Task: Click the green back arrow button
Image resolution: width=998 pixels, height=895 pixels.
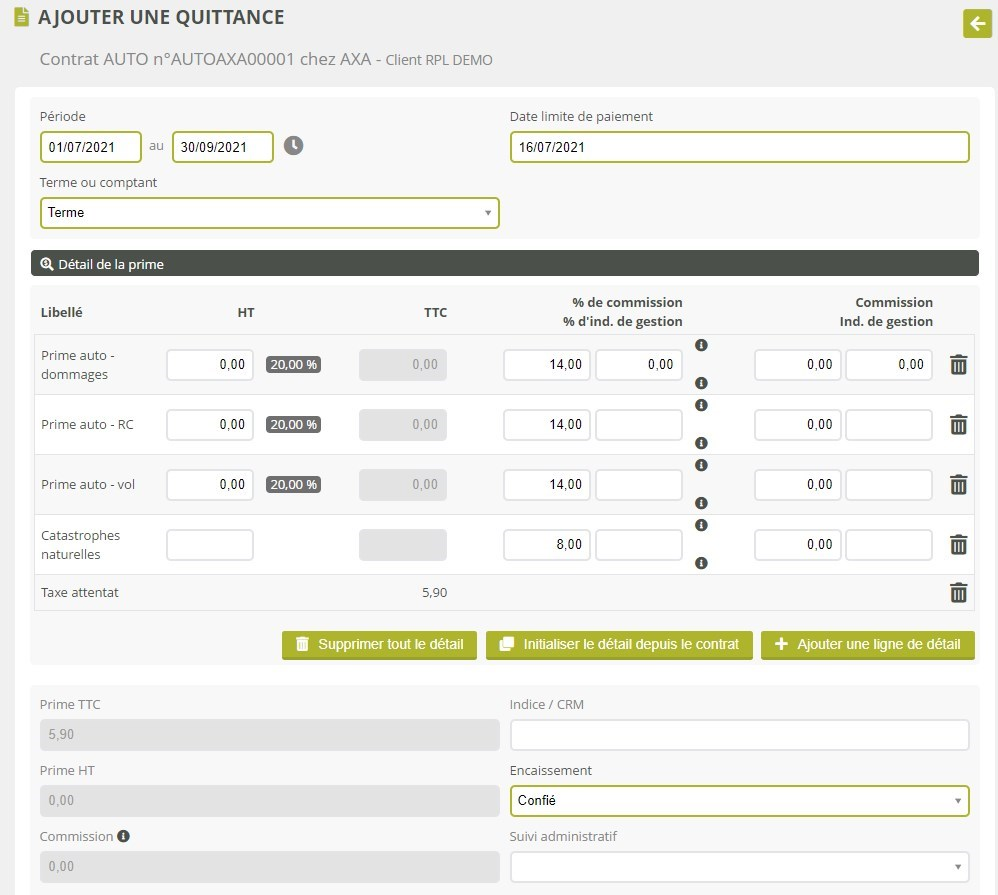Action: click(976, 23)
